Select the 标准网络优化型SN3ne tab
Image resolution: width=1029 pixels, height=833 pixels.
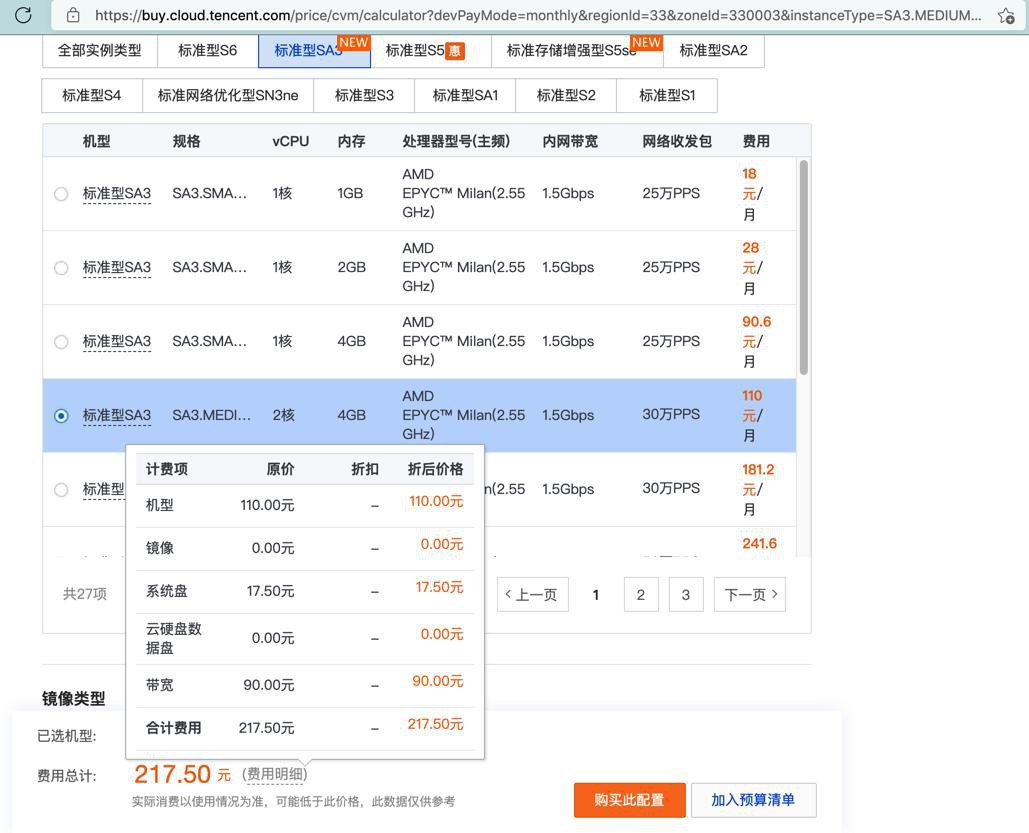(228, 96)
